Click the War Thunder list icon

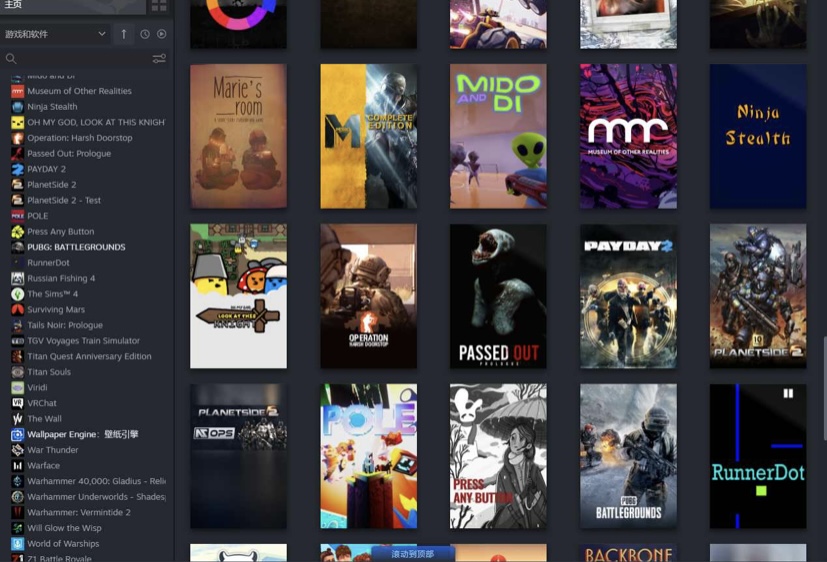[x=17, y=450]
